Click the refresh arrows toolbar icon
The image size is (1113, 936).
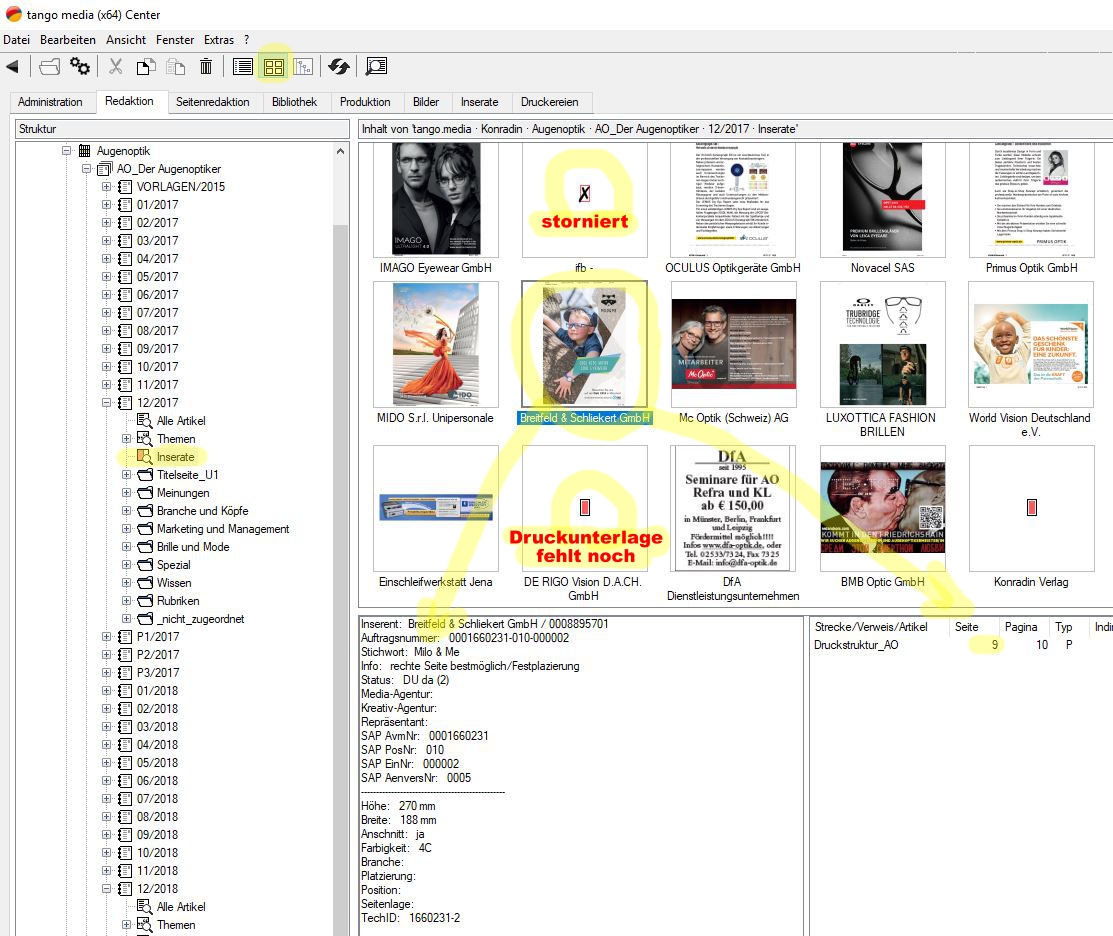[339, 67]
